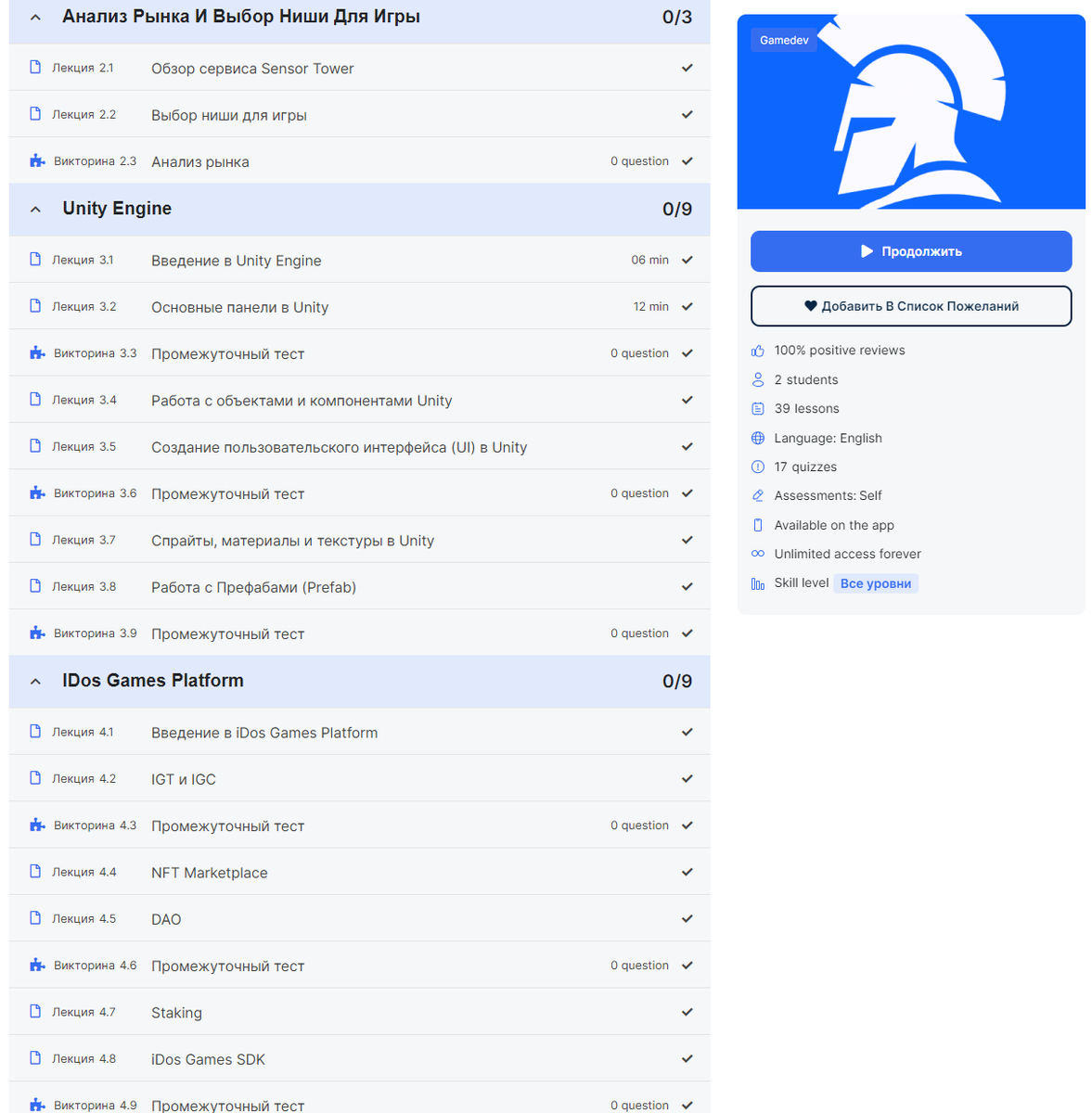This screenshot has height=1113, width=1092.
Task: Click the document icon of Лекция 3.2
Action: pos(35,306)
